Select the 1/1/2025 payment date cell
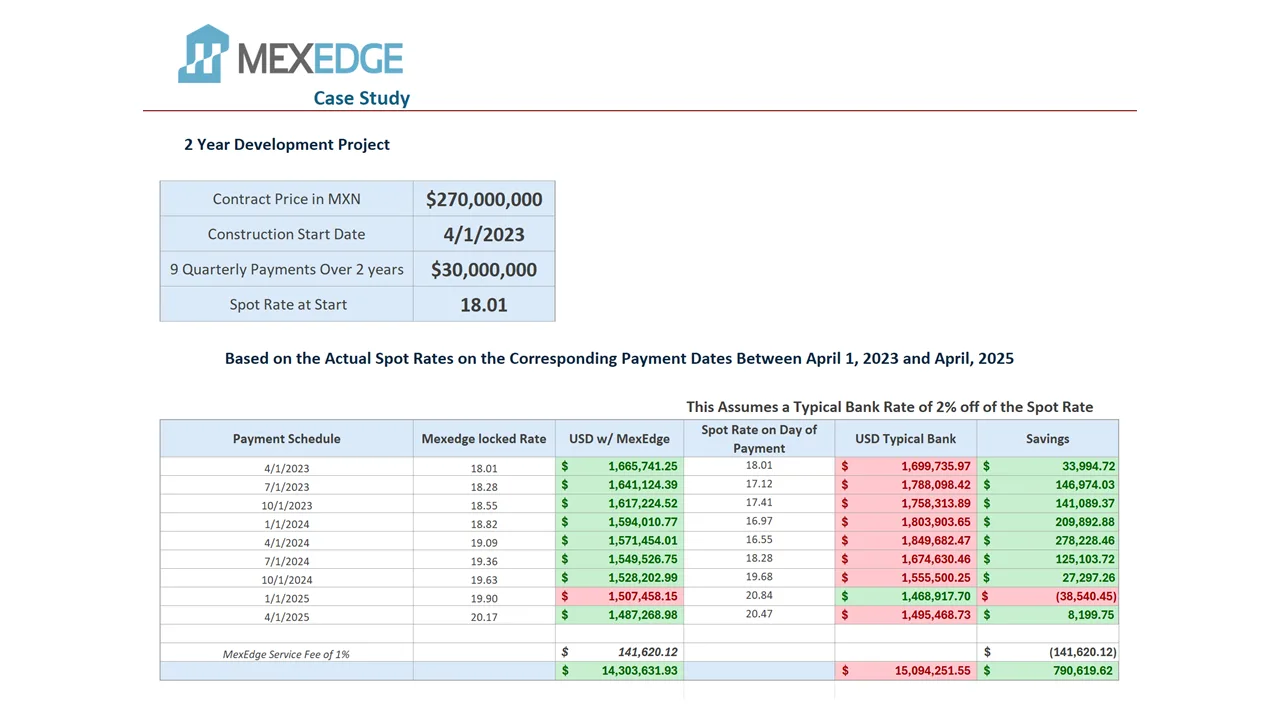The width and height of the screenshot is (1280, 720). 286,598
